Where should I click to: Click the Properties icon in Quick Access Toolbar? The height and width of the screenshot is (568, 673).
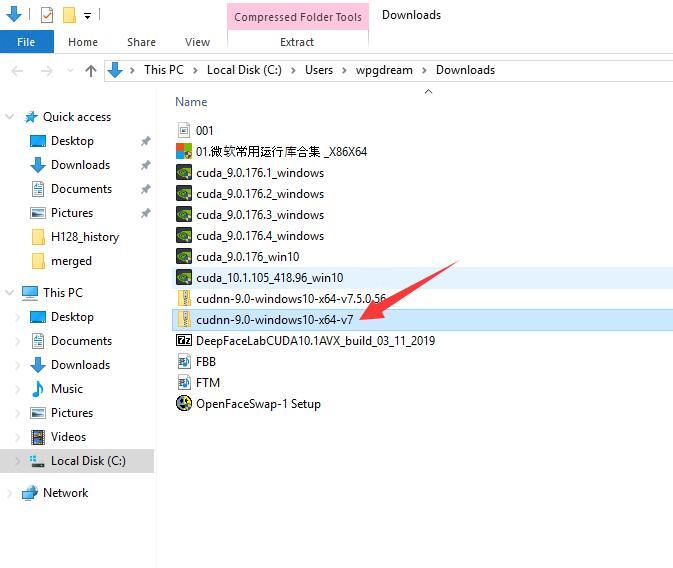pyautogui.click(x=46, y=15)
